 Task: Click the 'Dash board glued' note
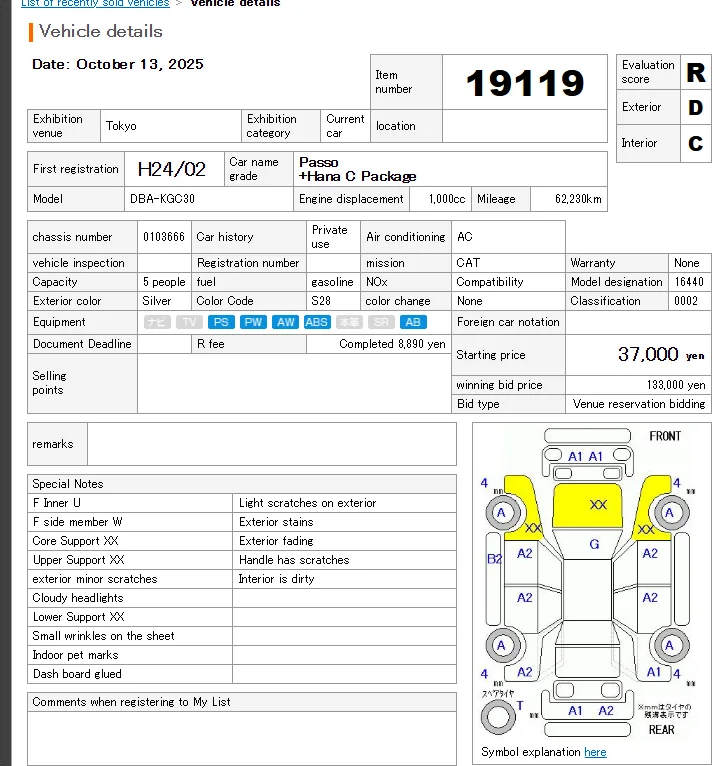point(77,674)
